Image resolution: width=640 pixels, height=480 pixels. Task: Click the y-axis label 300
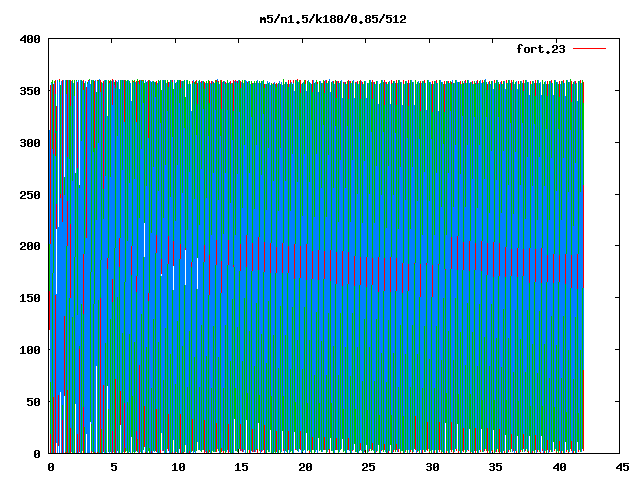(x=30, y=143)
